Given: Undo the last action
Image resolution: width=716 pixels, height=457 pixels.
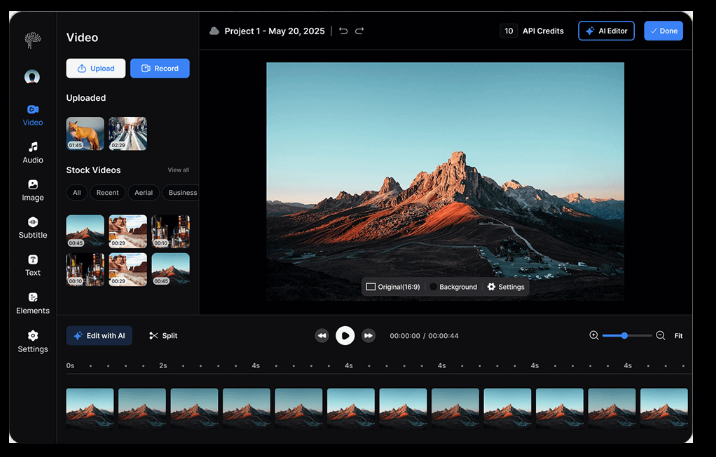Looking at the screenshot, I should pos(343,31).
